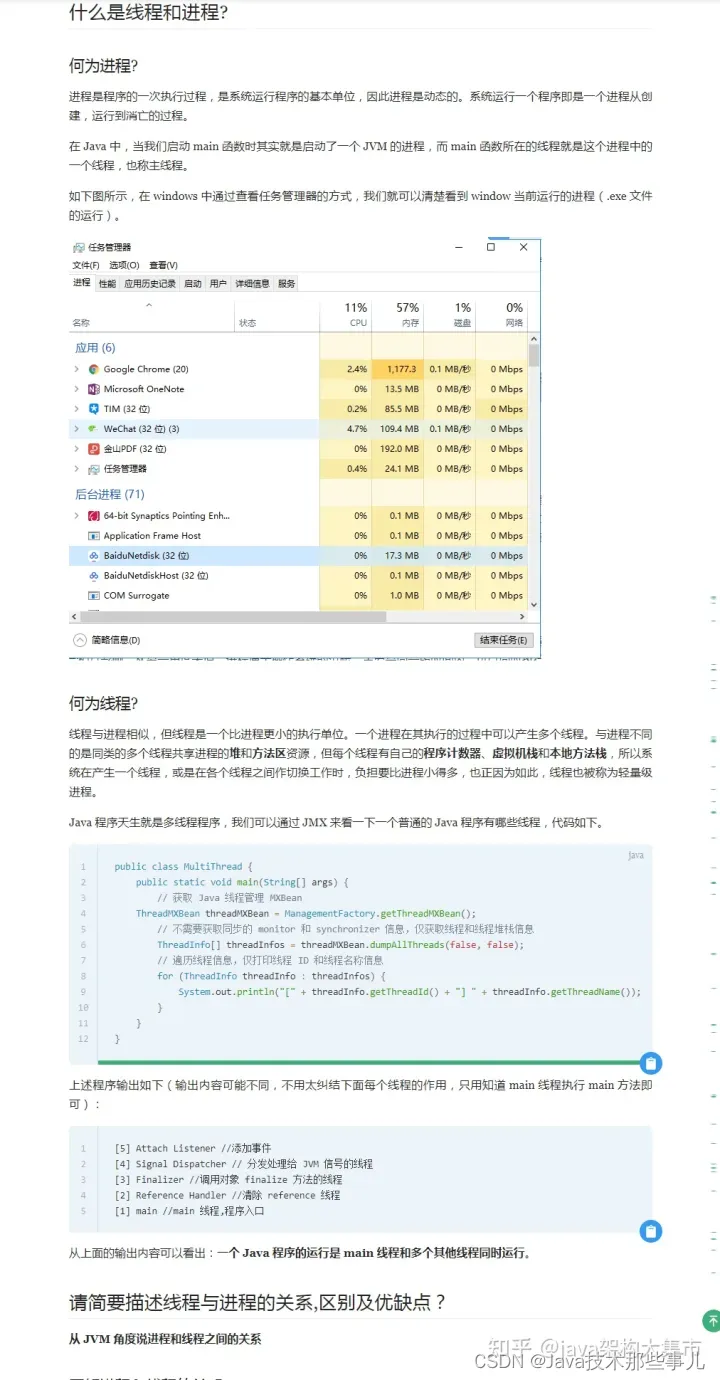Click the COM Surrogate process icon
Screen dimensions: 720x1380
point(94,596)
